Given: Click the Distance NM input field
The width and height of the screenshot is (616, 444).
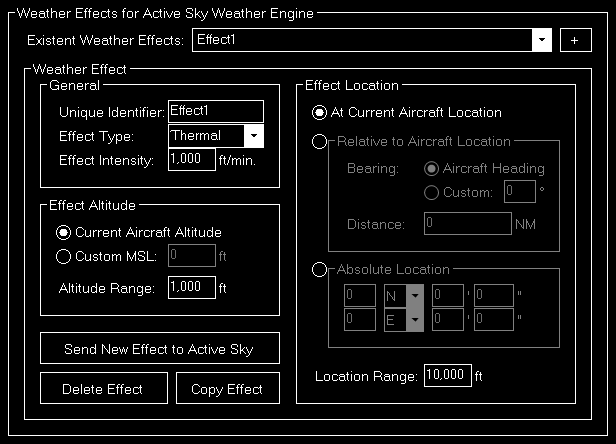Looking at the screenshot, I should pyautogui.click(x=468, y=223).
